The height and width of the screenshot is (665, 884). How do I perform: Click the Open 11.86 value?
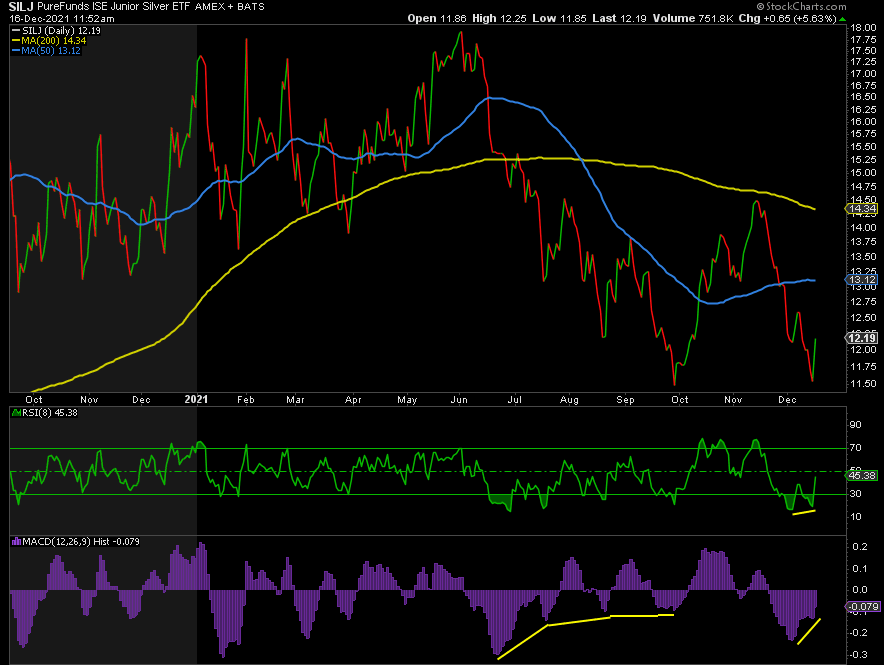(x=437, y=19)
